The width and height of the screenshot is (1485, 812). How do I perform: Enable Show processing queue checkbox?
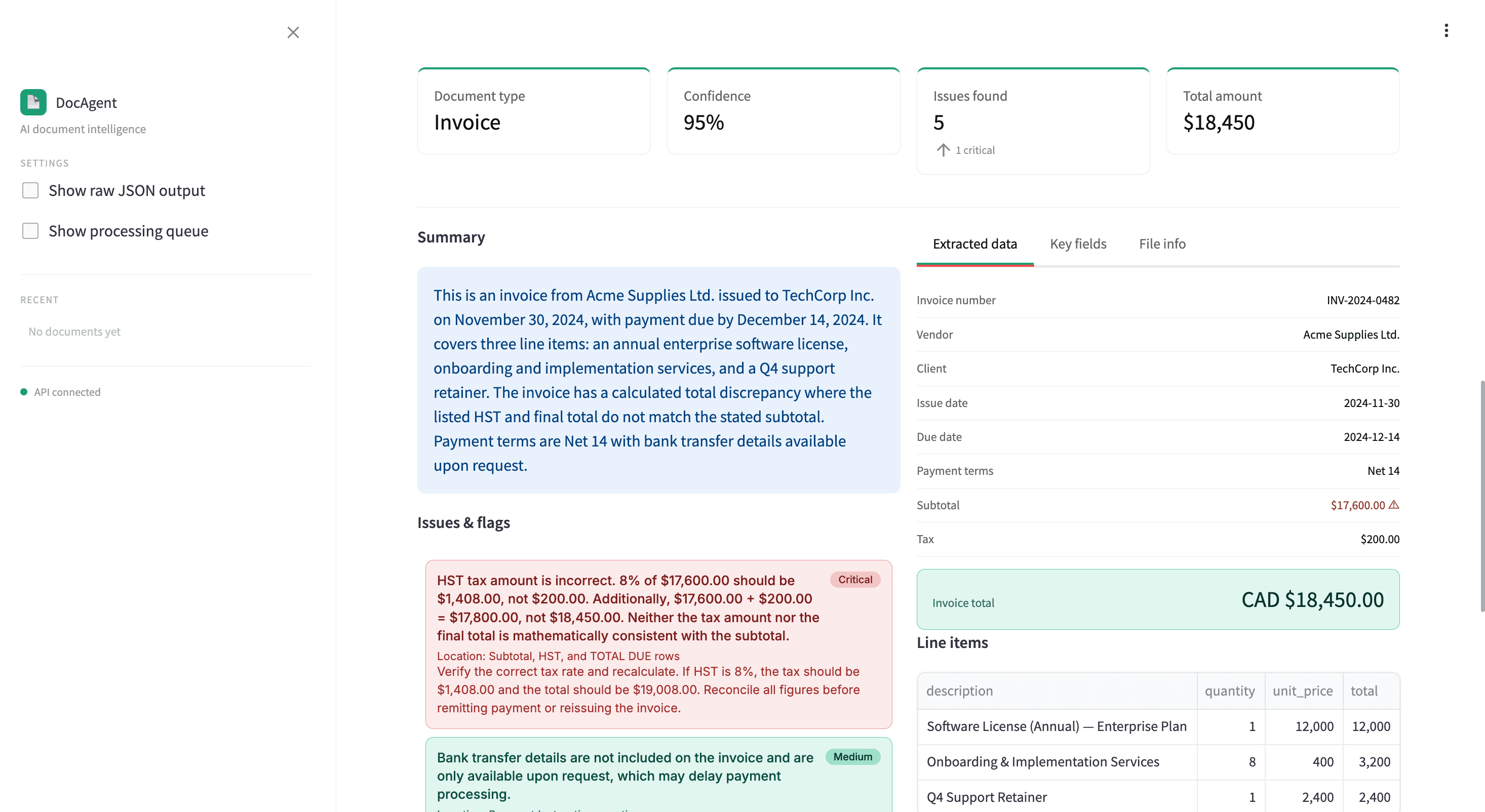click(30, 230)
